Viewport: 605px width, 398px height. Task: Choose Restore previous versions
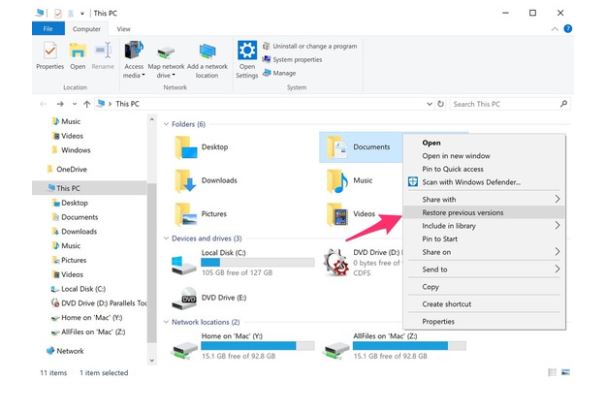point(484,212)
